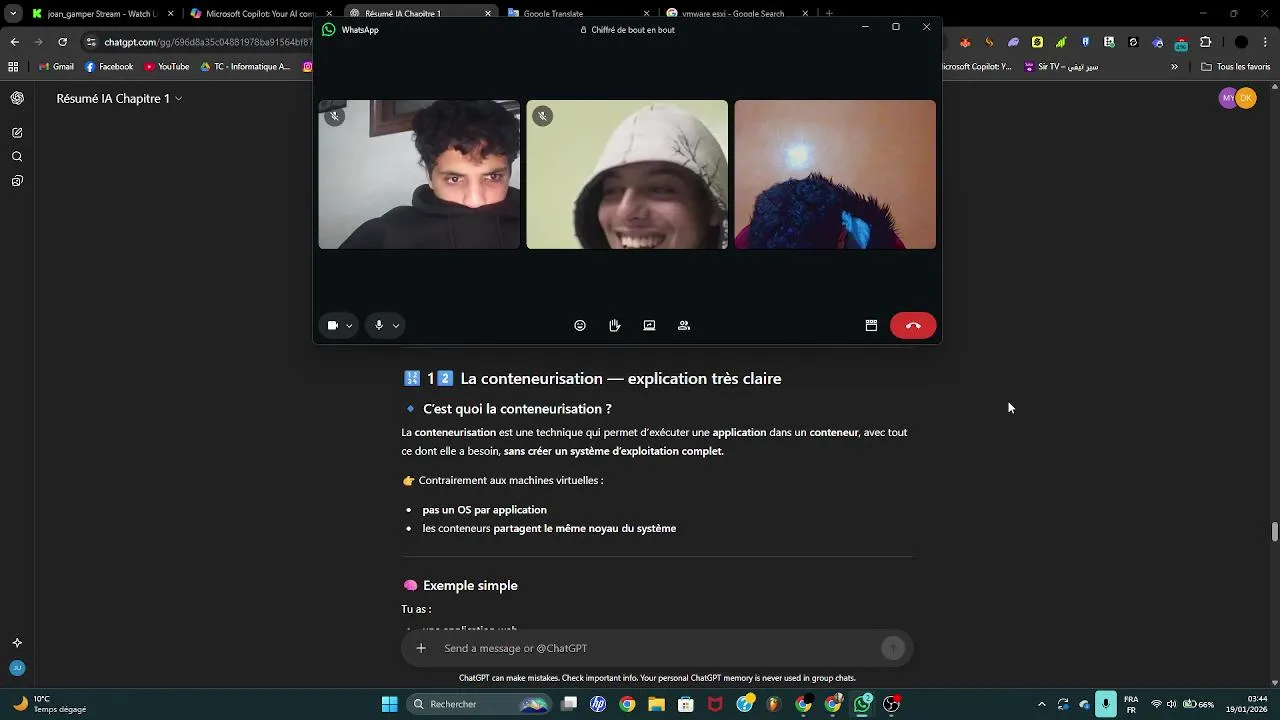
Task: Open emoji reactions in the WhatsApp call
Action: [580, 325]
